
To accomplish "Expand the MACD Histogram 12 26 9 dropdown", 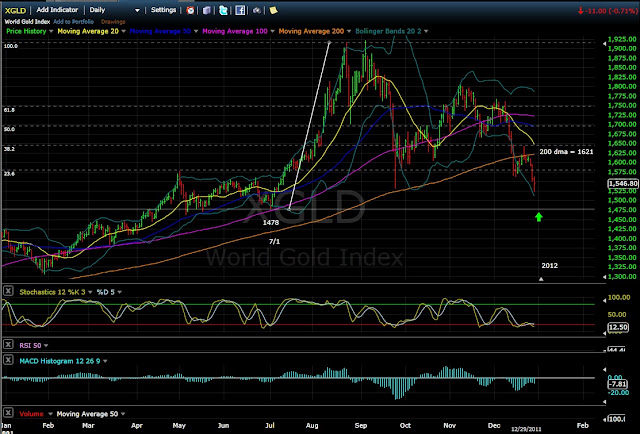I will pos(105,361).
